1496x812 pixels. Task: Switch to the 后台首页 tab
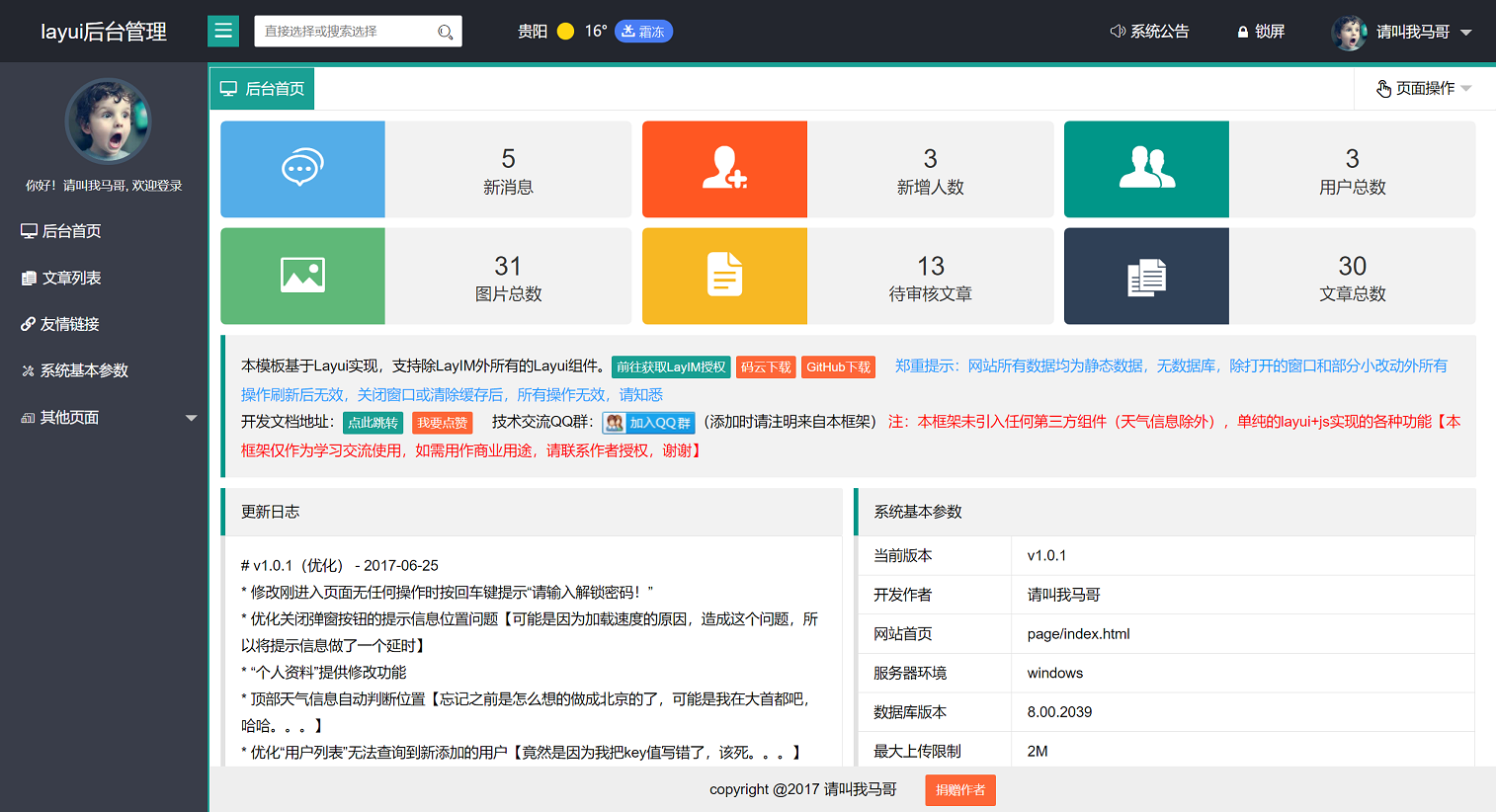262,88
